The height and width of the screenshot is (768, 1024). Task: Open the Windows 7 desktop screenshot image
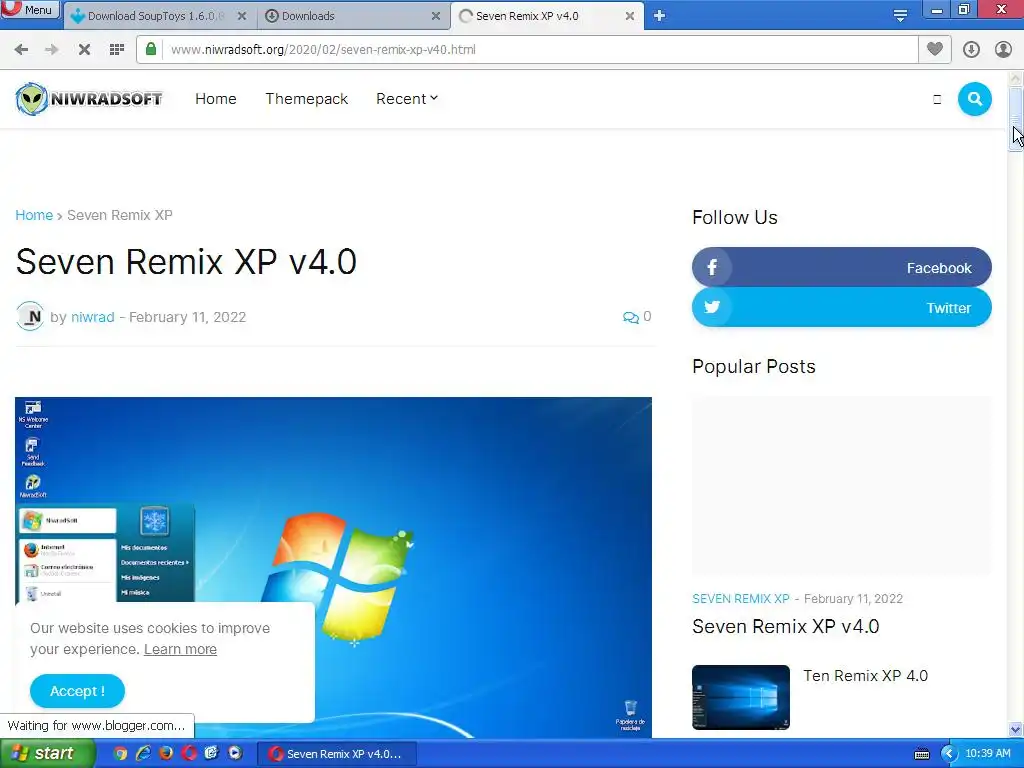coord(333,567)
